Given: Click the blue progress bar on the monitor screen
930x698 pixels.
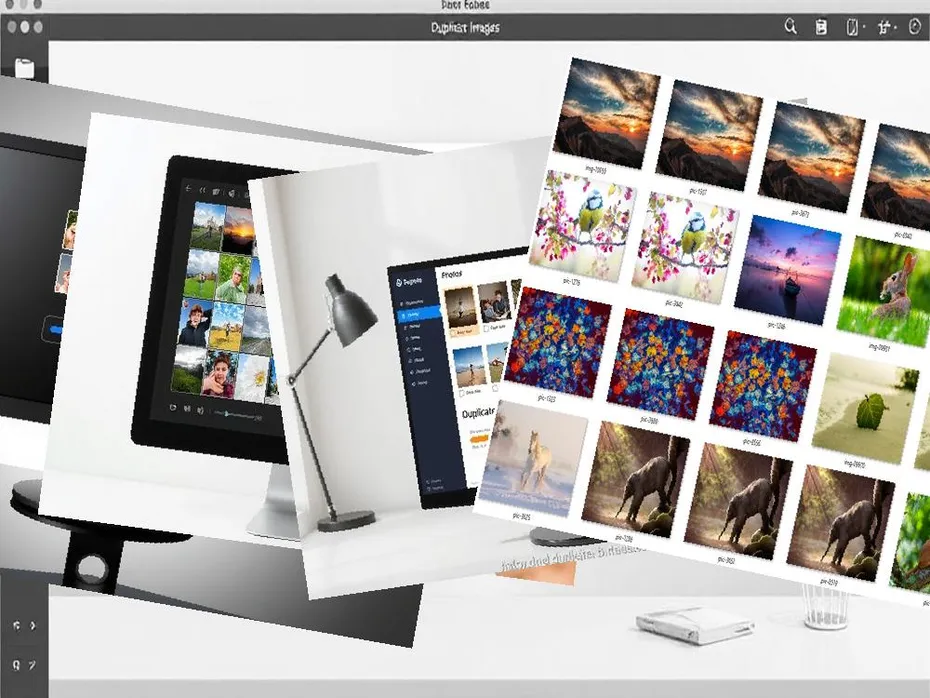Looking at the screenshot, I should click(x=57, y=328).
